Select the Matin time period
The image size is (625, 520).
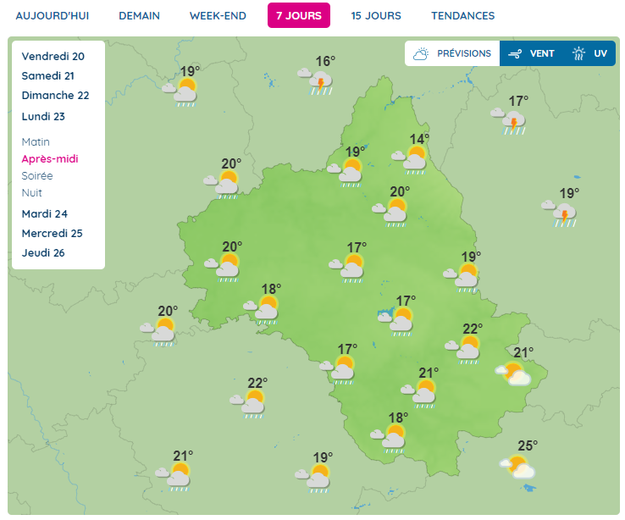click(35, 142)
